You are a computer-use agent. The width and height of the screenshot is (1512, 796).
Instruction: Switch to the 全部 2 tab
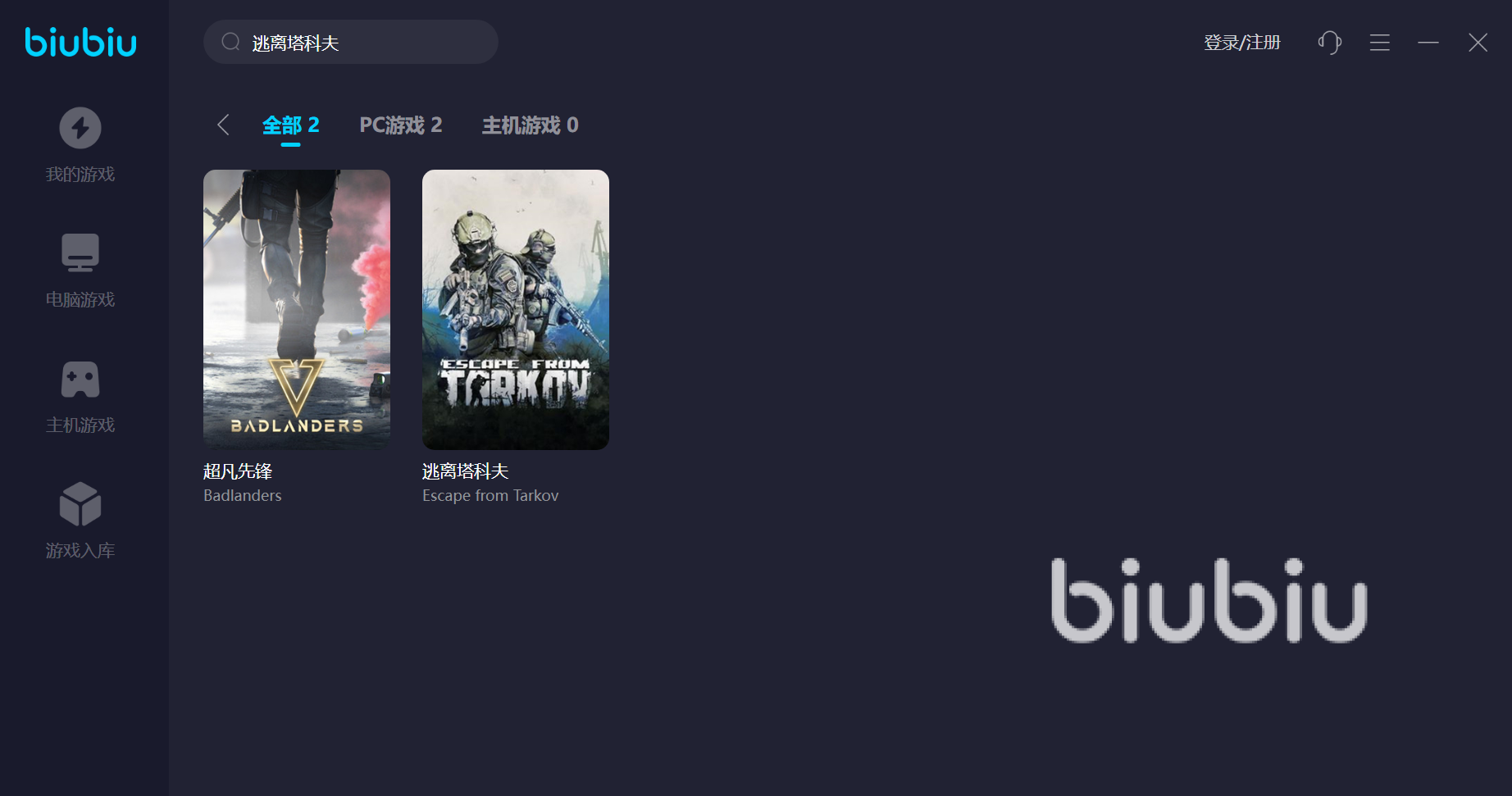[291, 125]
